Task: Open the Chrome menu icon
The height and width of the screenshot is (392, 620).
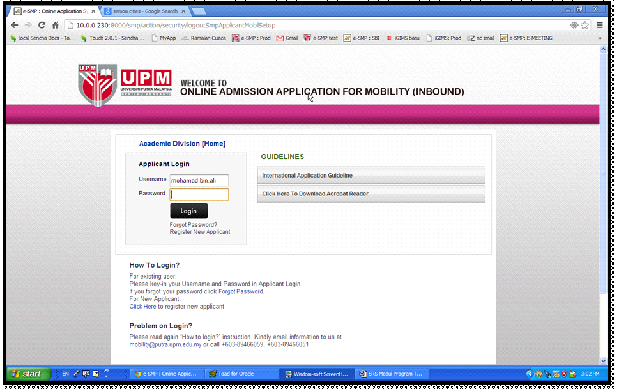Action: (600, 25)
